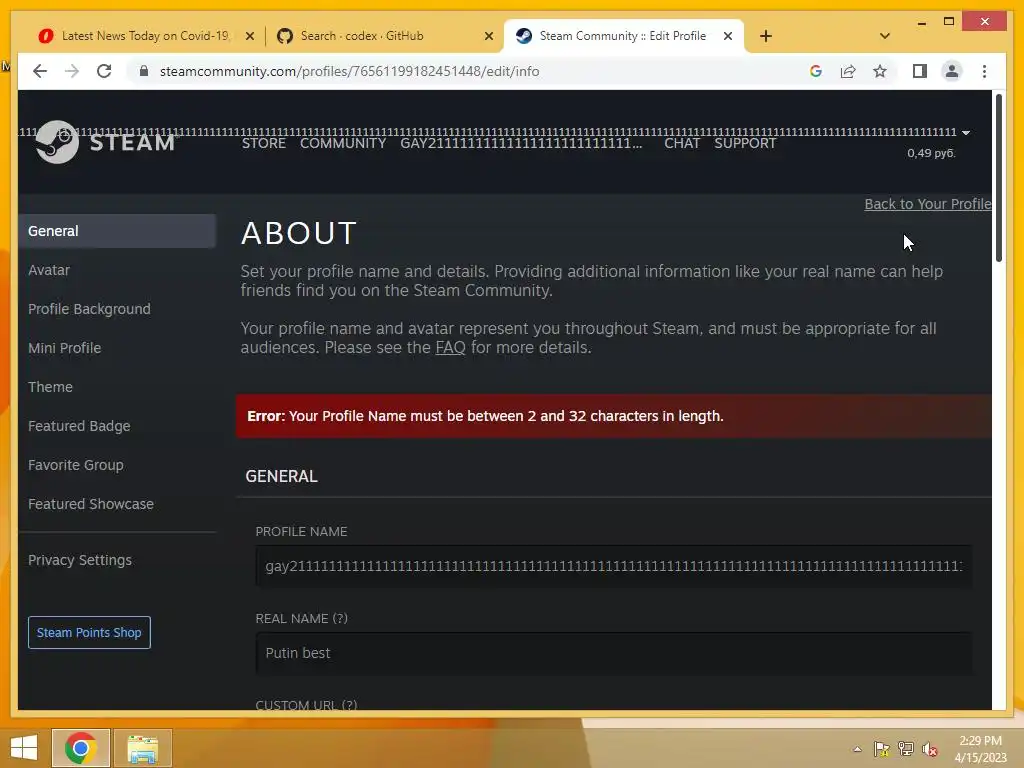Open the SUPPORT menu item
This screenshot has height=768, width=1024.
745,143
